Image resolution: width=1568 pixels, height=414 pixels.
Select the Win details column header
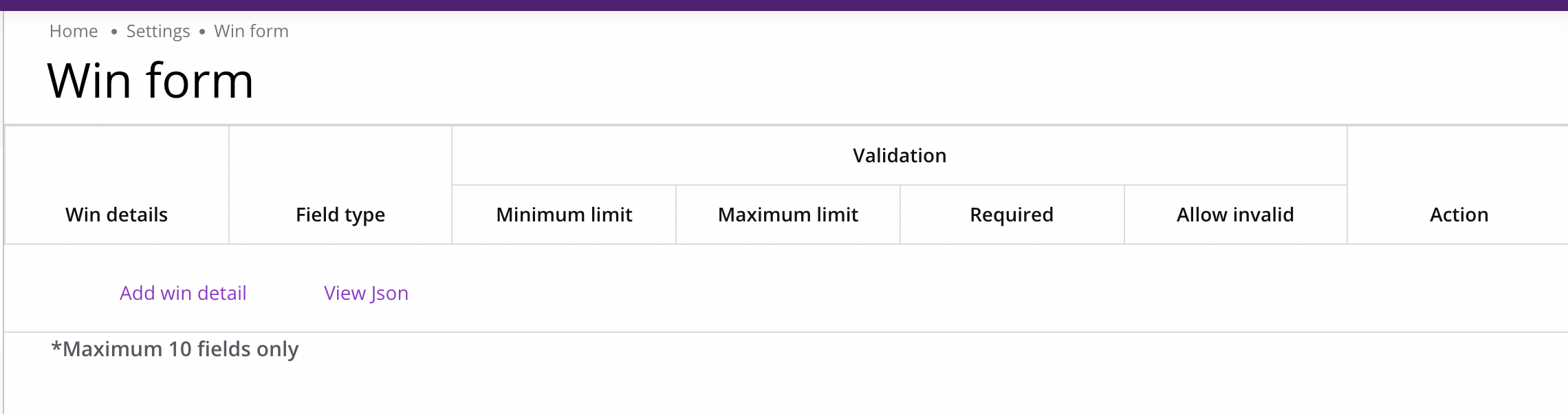point(116,215)
